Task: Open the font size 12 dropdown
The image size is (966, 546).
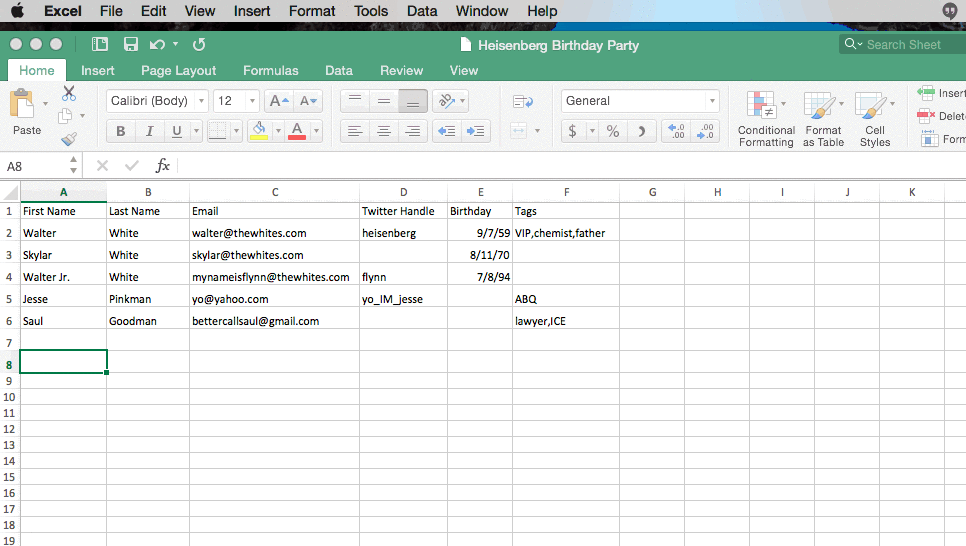Action: pos(237,101)
